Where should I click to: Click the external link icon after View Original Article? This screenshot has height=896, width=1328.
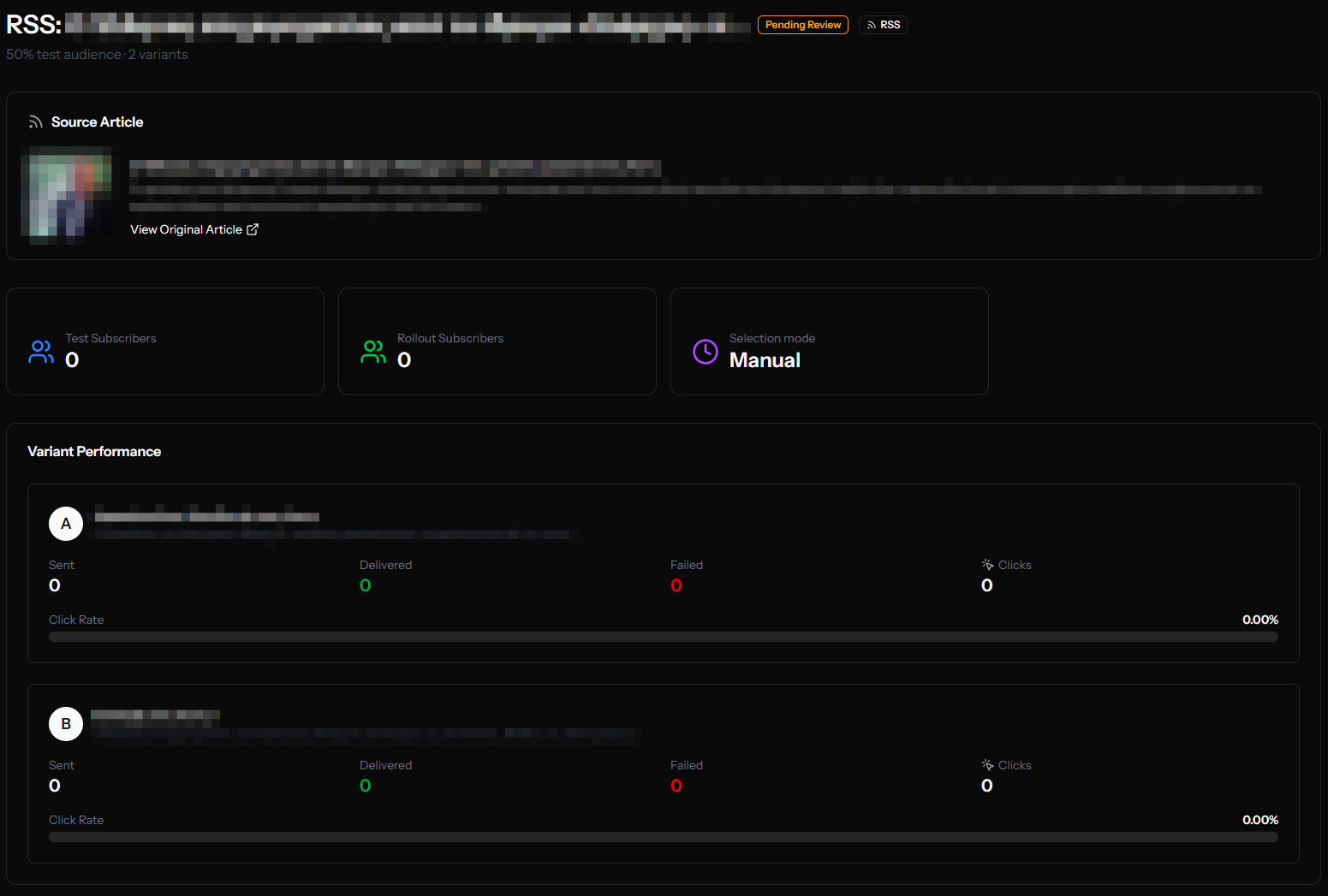click(x=253, y=229)
